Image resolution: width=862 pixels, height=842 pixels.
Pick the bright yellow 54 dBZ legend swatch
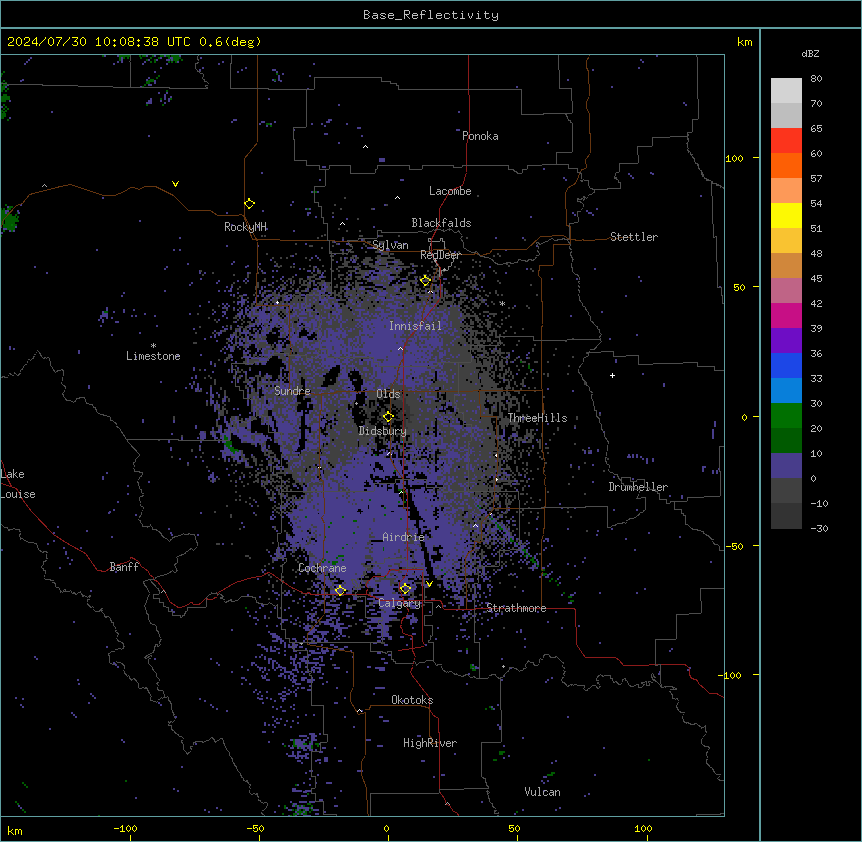click(786, 215)
